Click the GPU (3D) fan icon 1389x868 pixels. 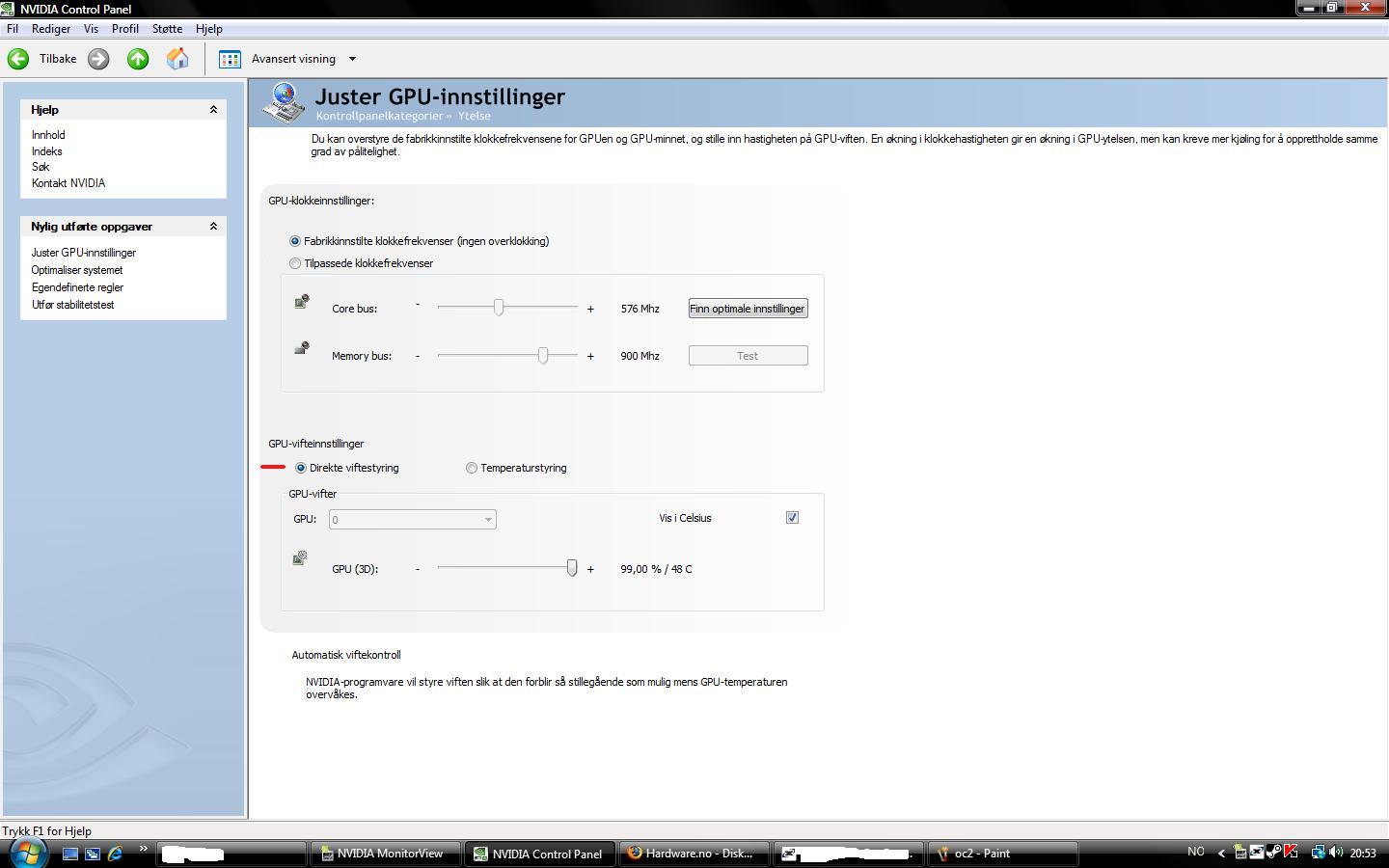(301, 558)
